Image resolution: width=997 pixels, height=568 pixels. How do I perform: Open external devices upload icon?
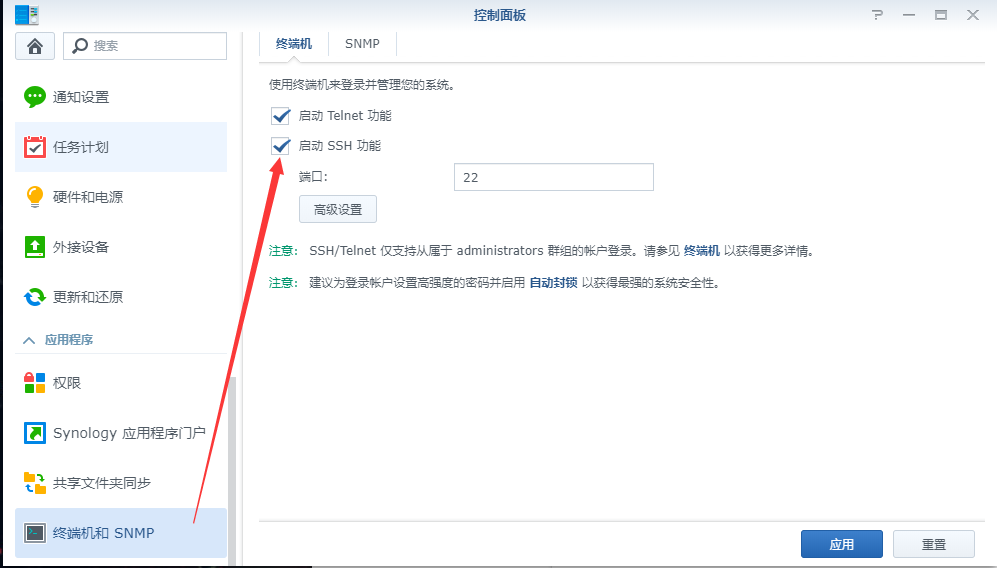(35, 247)
